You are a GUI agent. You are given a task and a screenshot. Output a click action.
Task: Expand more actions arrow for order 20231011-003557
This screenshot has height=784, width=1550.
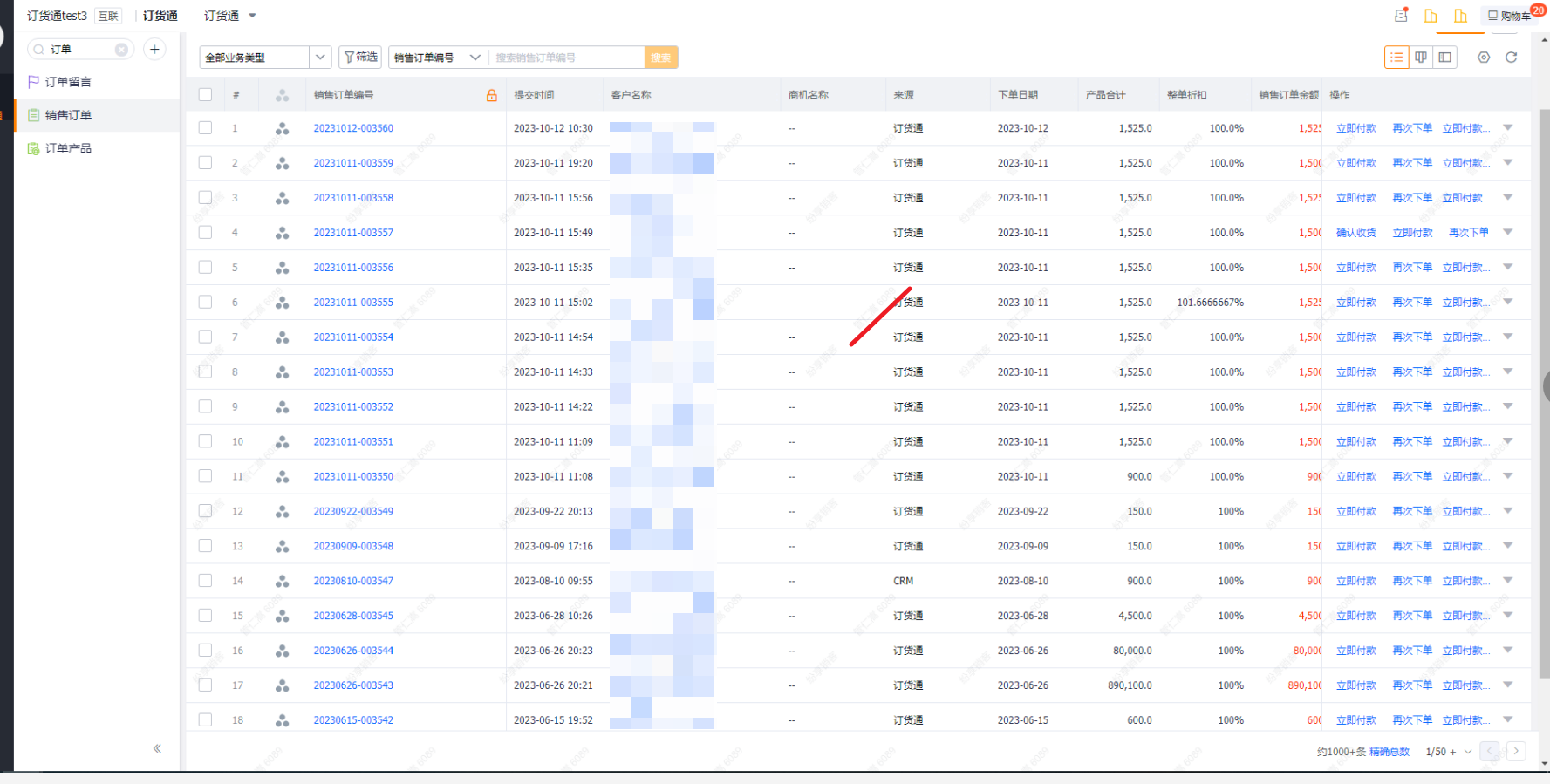pos(1508,233)
